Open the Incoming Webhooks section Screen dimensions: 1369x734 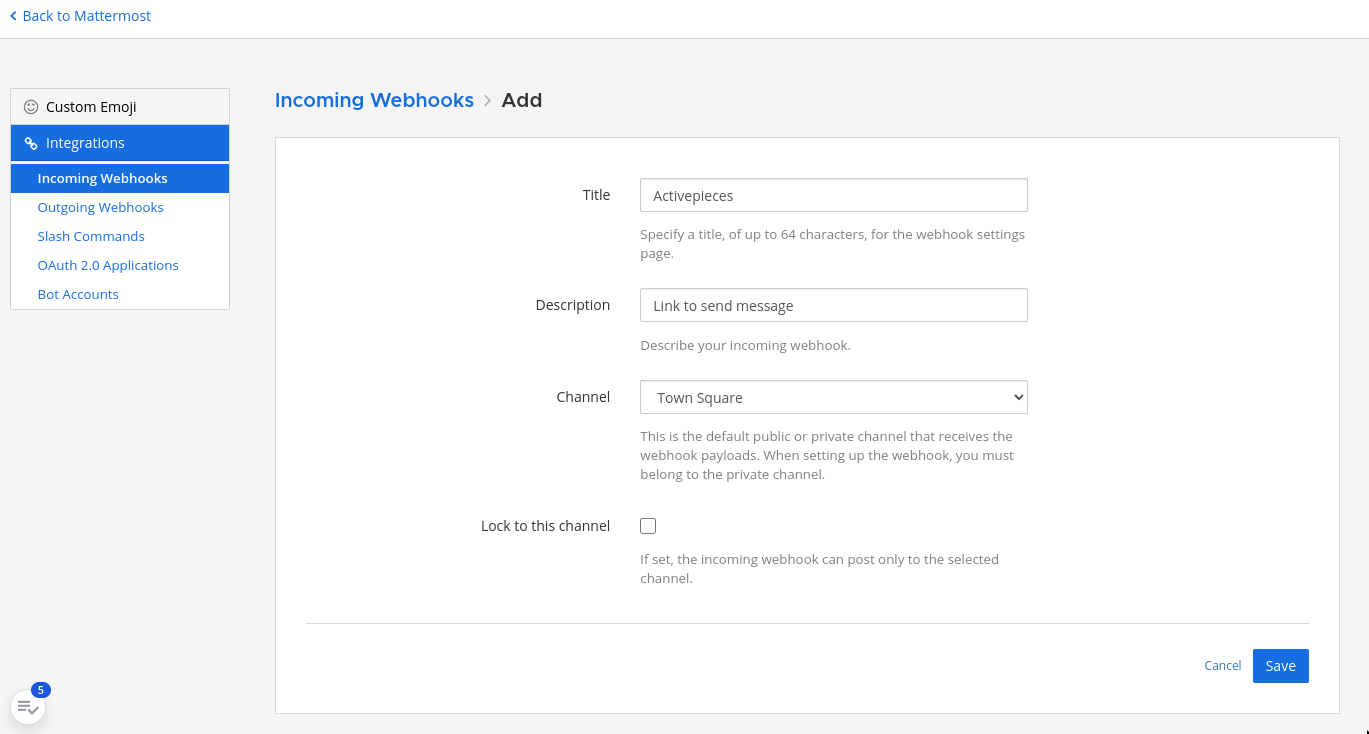pos(103,177)
